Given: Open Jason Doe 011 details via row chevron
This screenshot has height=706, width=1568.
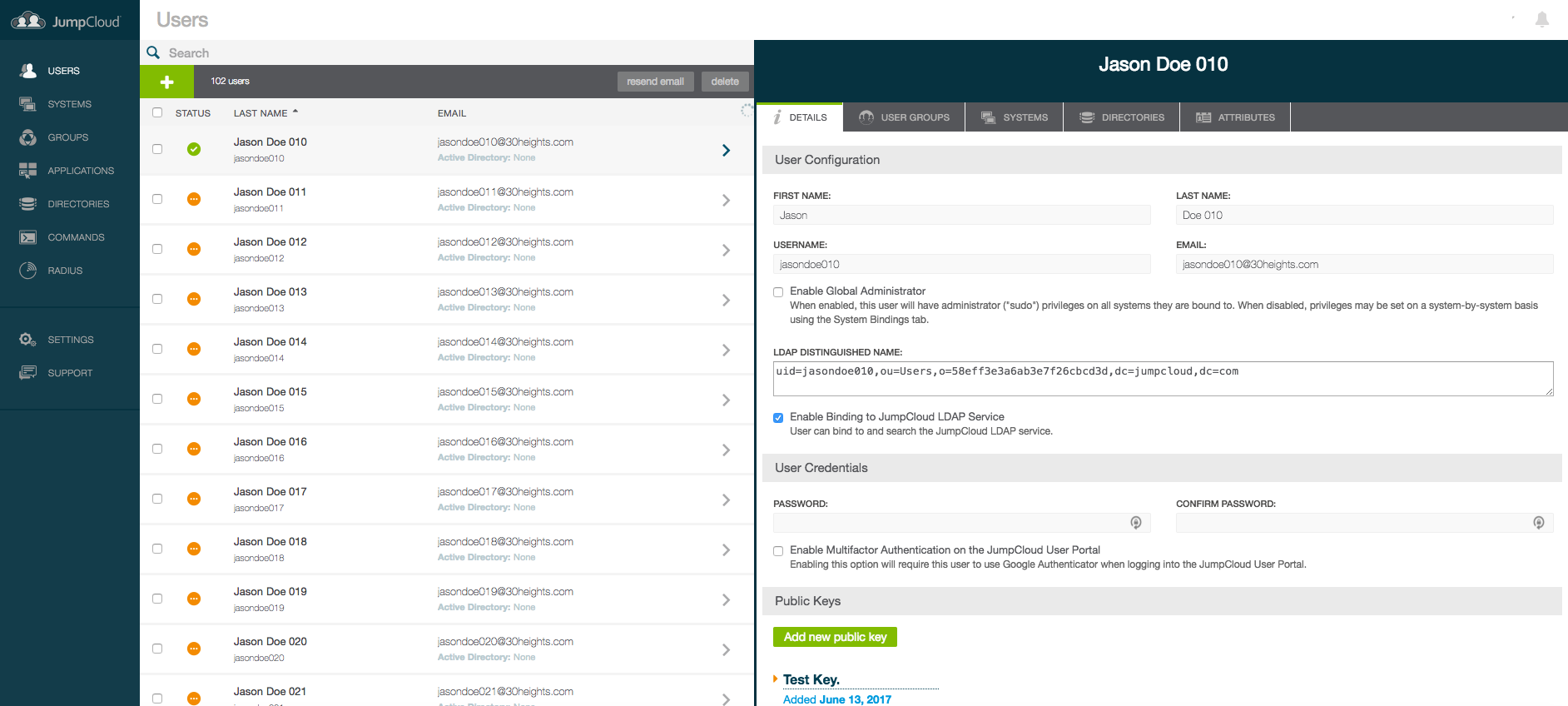Looking at the screenshot, I should (x=726, y=201).
